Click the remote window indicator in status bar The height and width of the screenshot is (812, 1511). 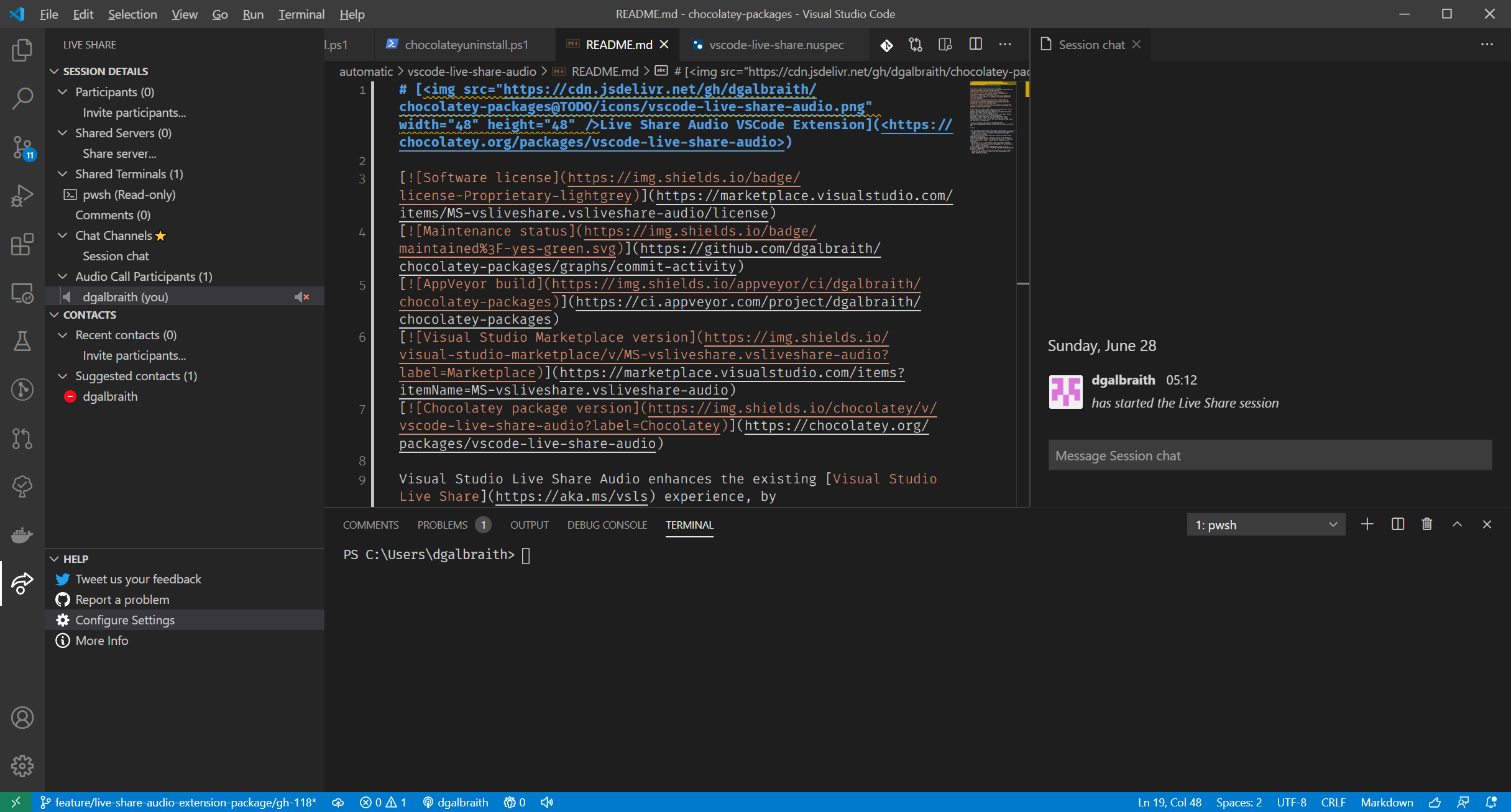point(16,802)
